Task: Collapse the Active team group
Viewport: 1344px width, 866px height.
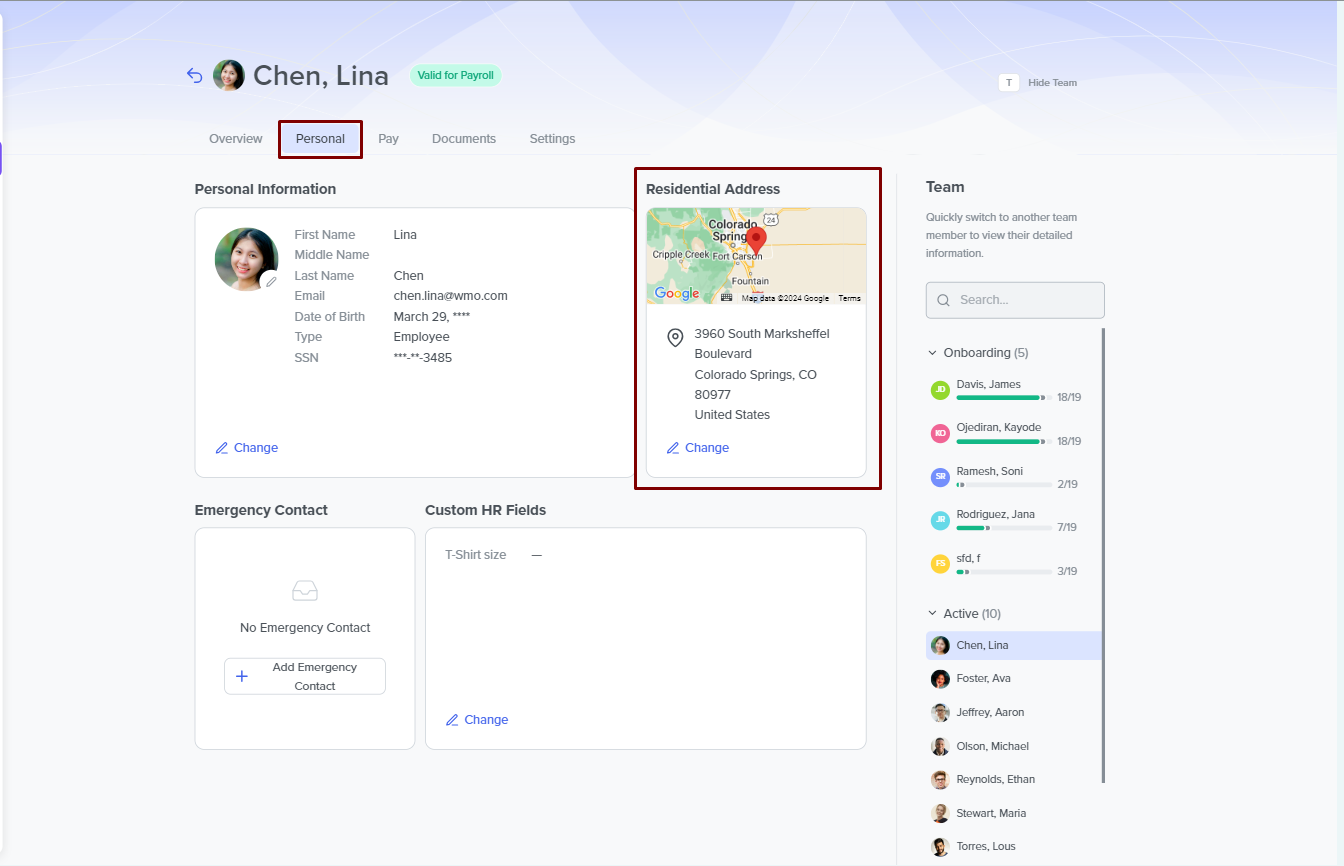Action: tap(932, 614)
